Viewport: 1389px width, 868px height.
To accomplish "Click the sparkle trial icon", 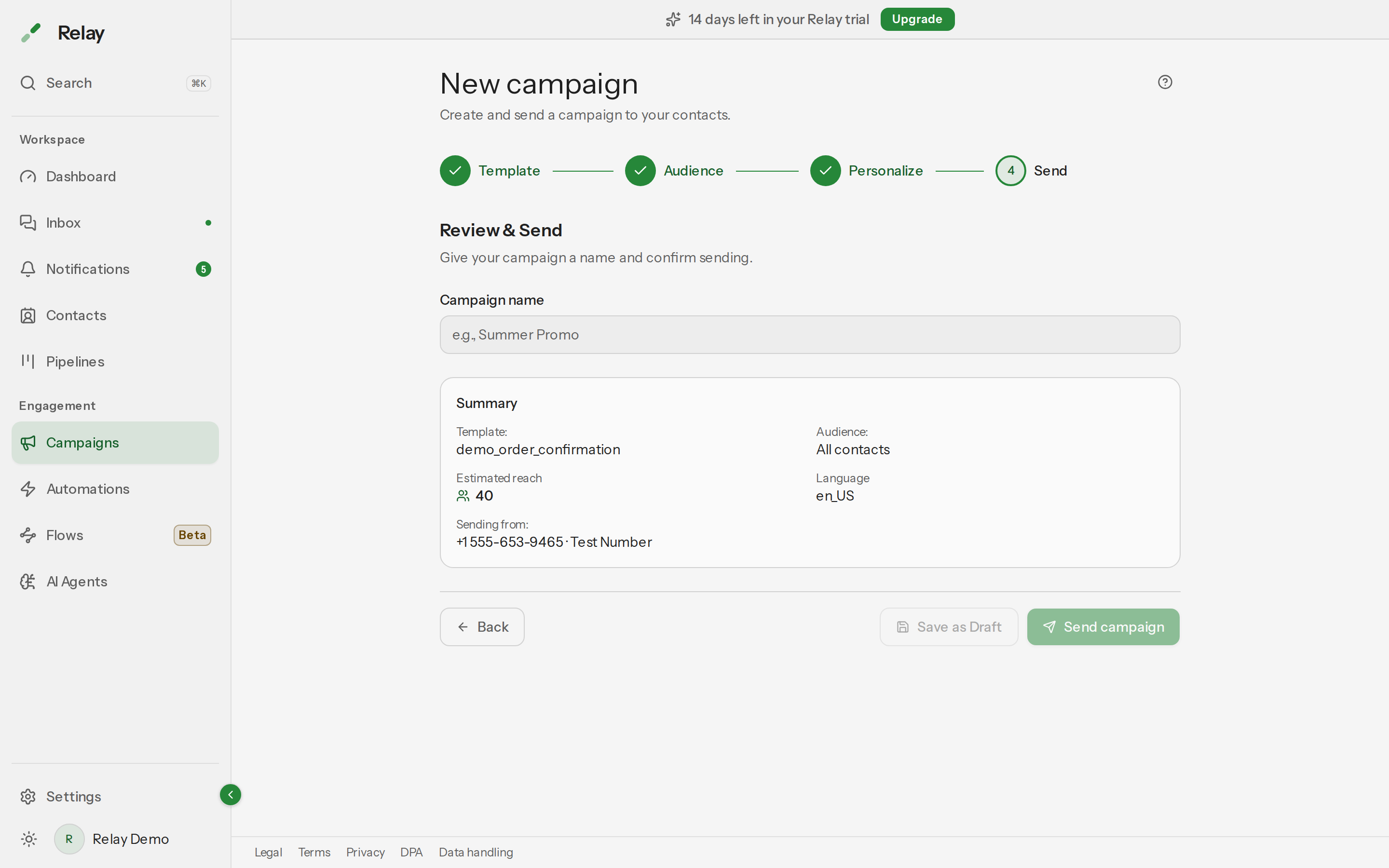I will pos(673,19).
